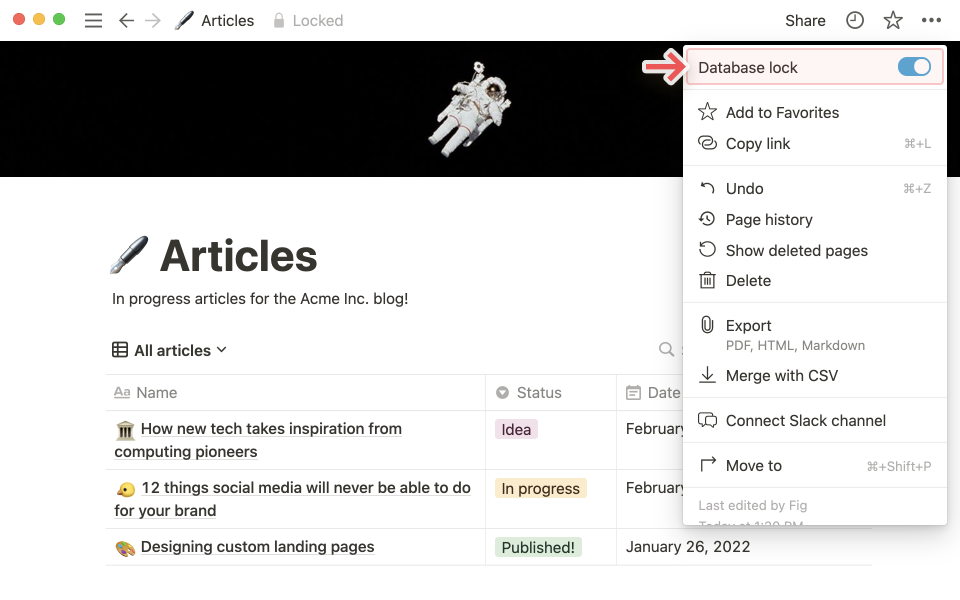
Task: Click the pen icon beside Articles title
Action: click(x=129, y=255)
